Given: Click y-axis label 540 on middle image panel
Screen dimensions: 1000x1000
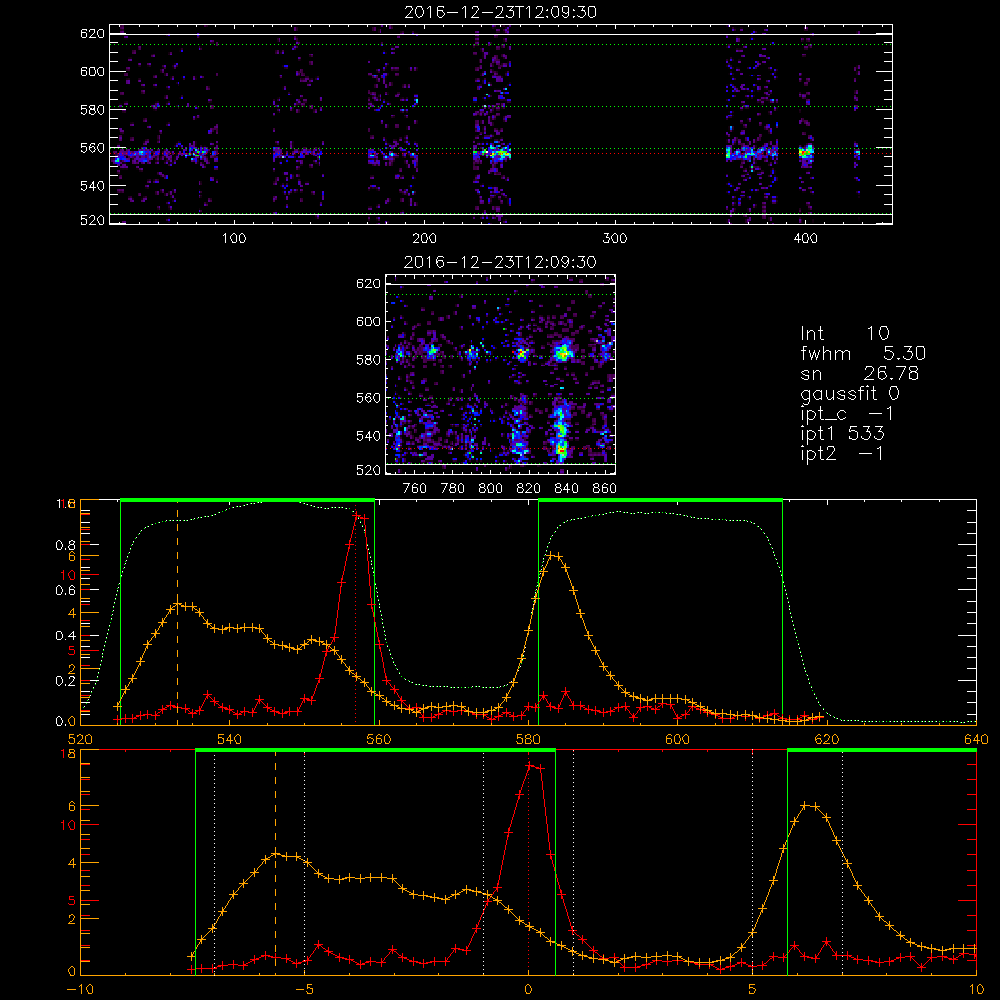Looking at the screenshot, I should pyautogui.click(x=369, y=436).
